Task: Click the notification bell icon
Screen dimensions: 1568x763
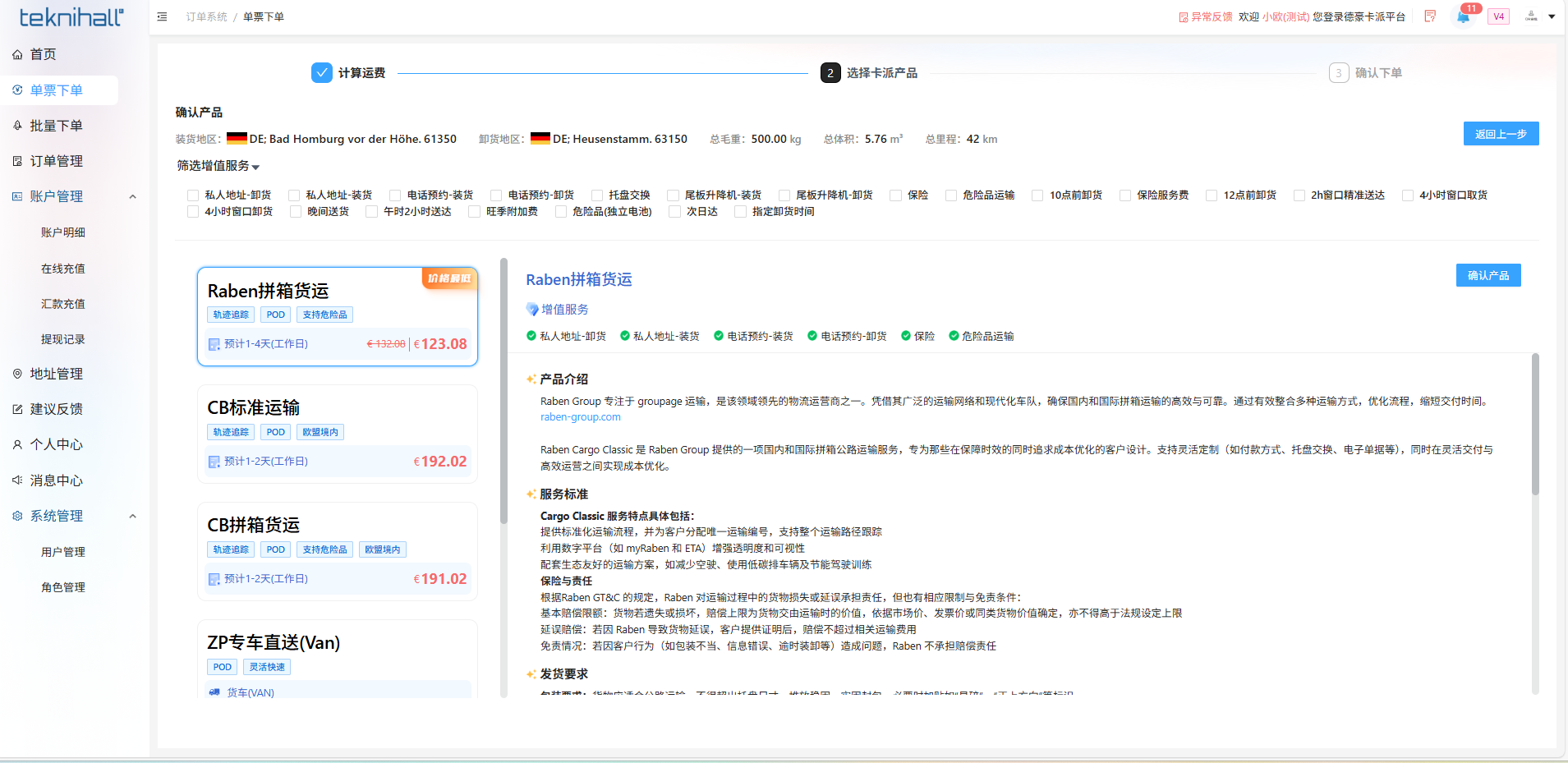Action: (1463, 17)
